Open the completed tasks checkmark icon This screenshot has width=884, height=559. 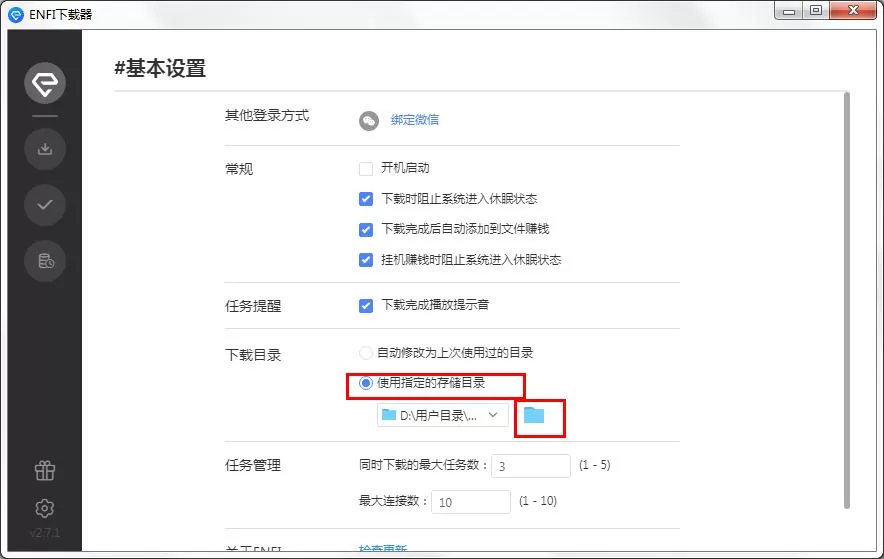[45, 205]
